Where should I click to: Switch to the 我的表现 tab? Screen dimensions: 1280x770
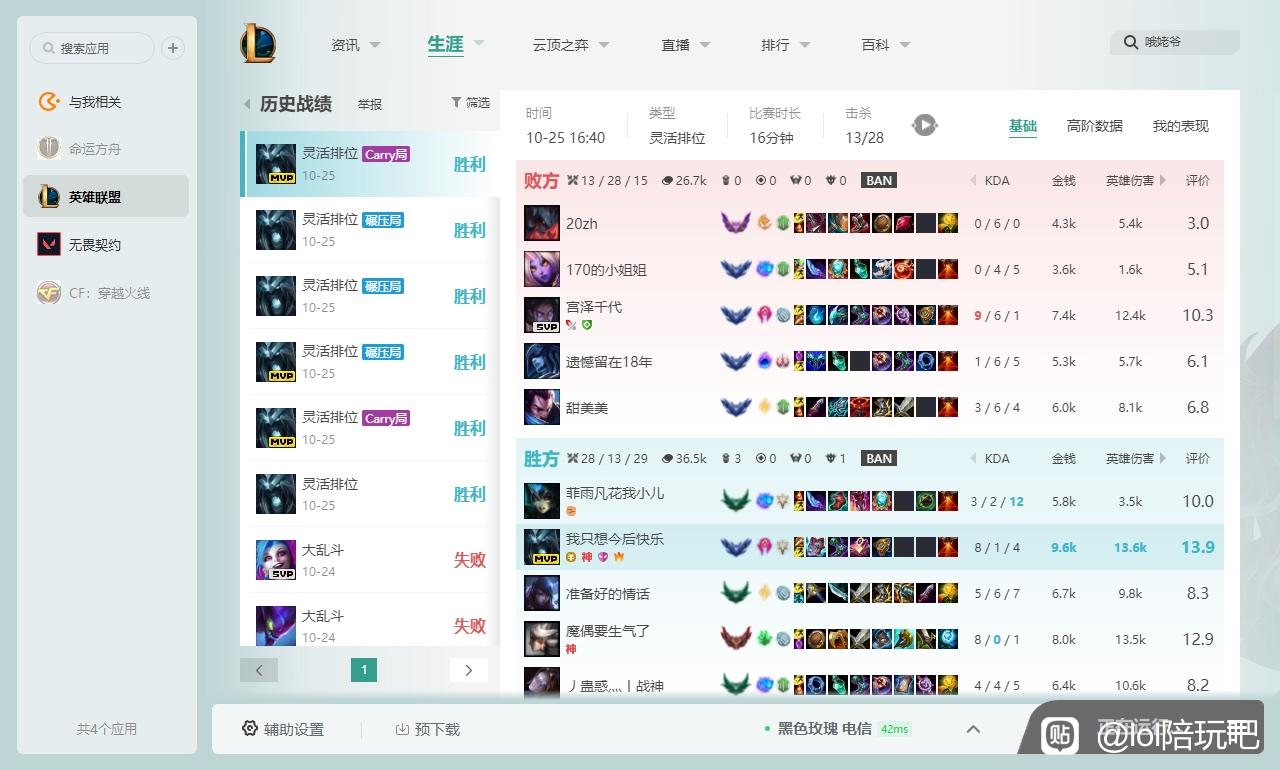pos(1181,126)
